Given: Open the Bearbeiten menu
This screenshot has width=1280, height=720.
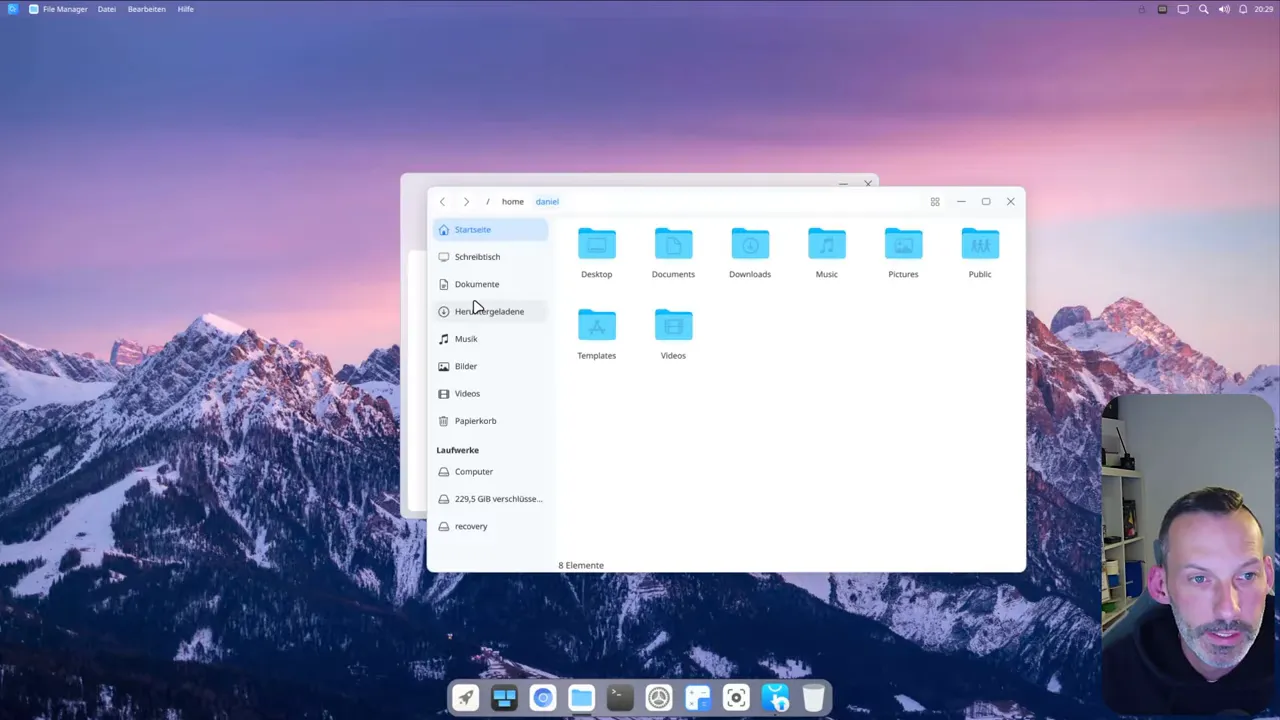Looking at the screenshot, I should pos(146,9).
